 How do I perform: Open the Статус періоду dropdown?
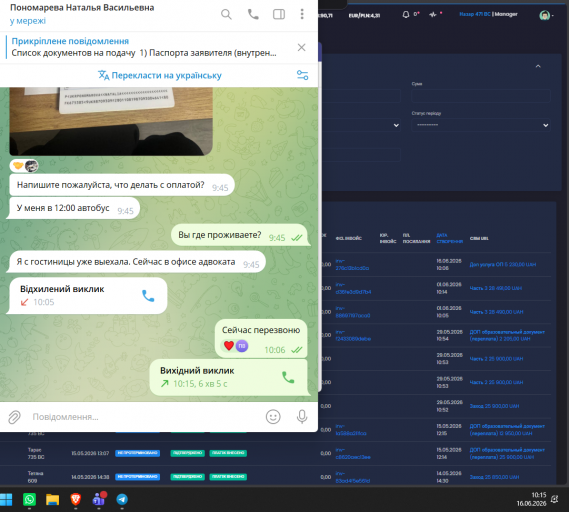[x=481, y=125]
